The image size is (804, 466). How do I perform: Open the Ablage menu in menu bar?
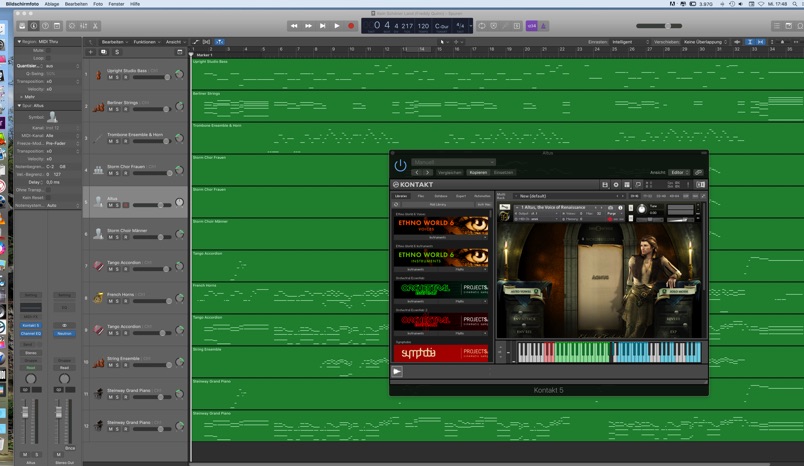click(51, 4)
